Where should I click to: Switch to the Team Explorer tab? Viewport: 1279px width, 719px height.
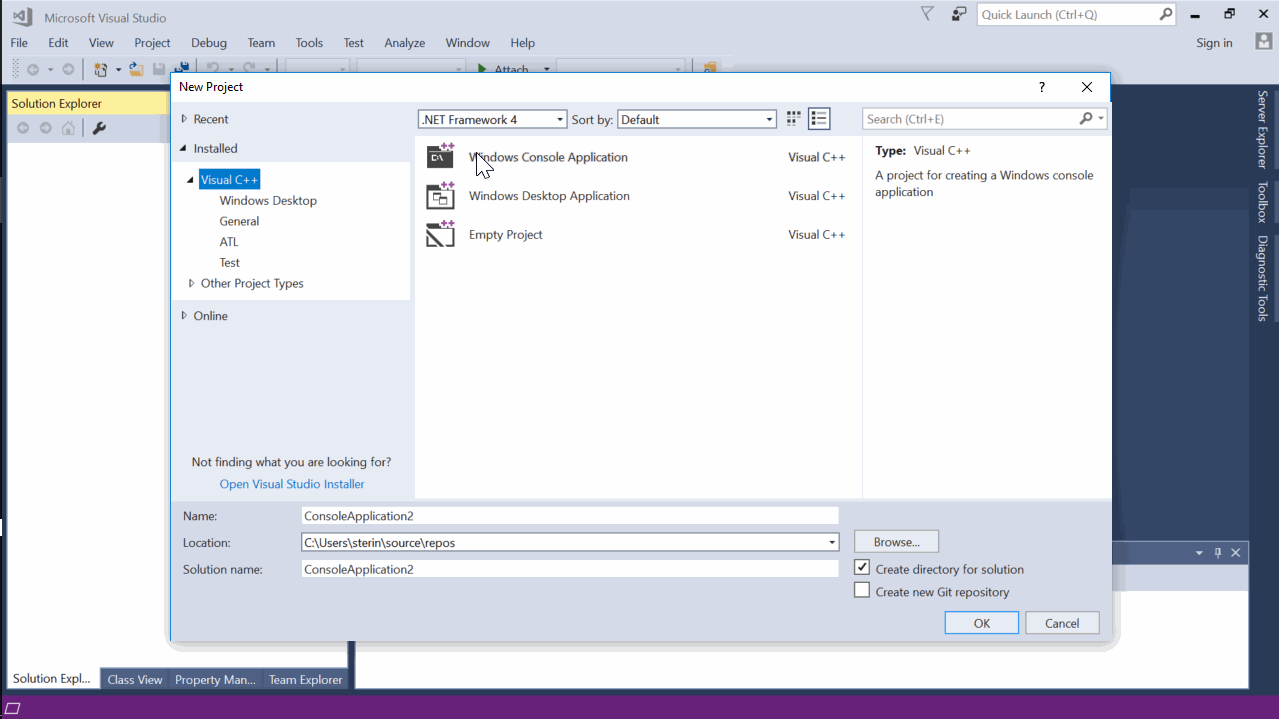(305, 679)
